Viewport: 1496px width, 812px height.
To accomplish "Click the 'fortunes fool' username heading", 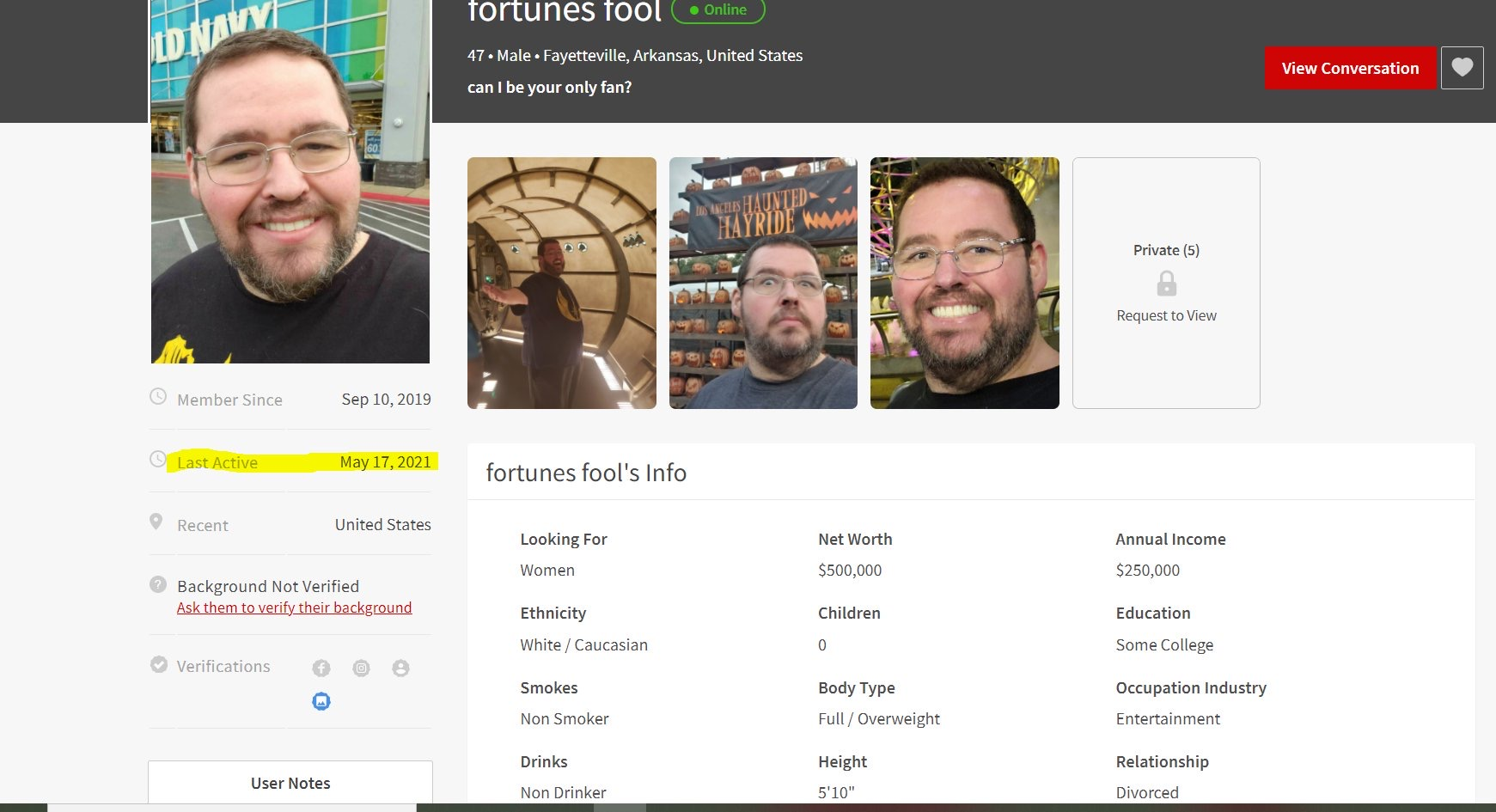I will [x=565, y=12].
